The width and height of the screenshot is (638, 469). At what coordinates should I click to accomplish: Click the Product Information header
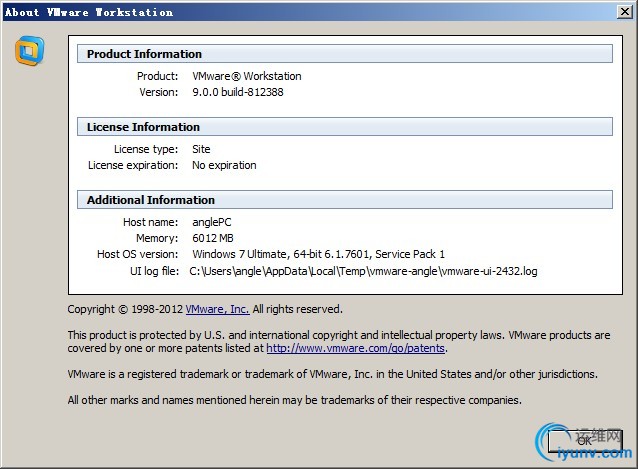[345, 54]
